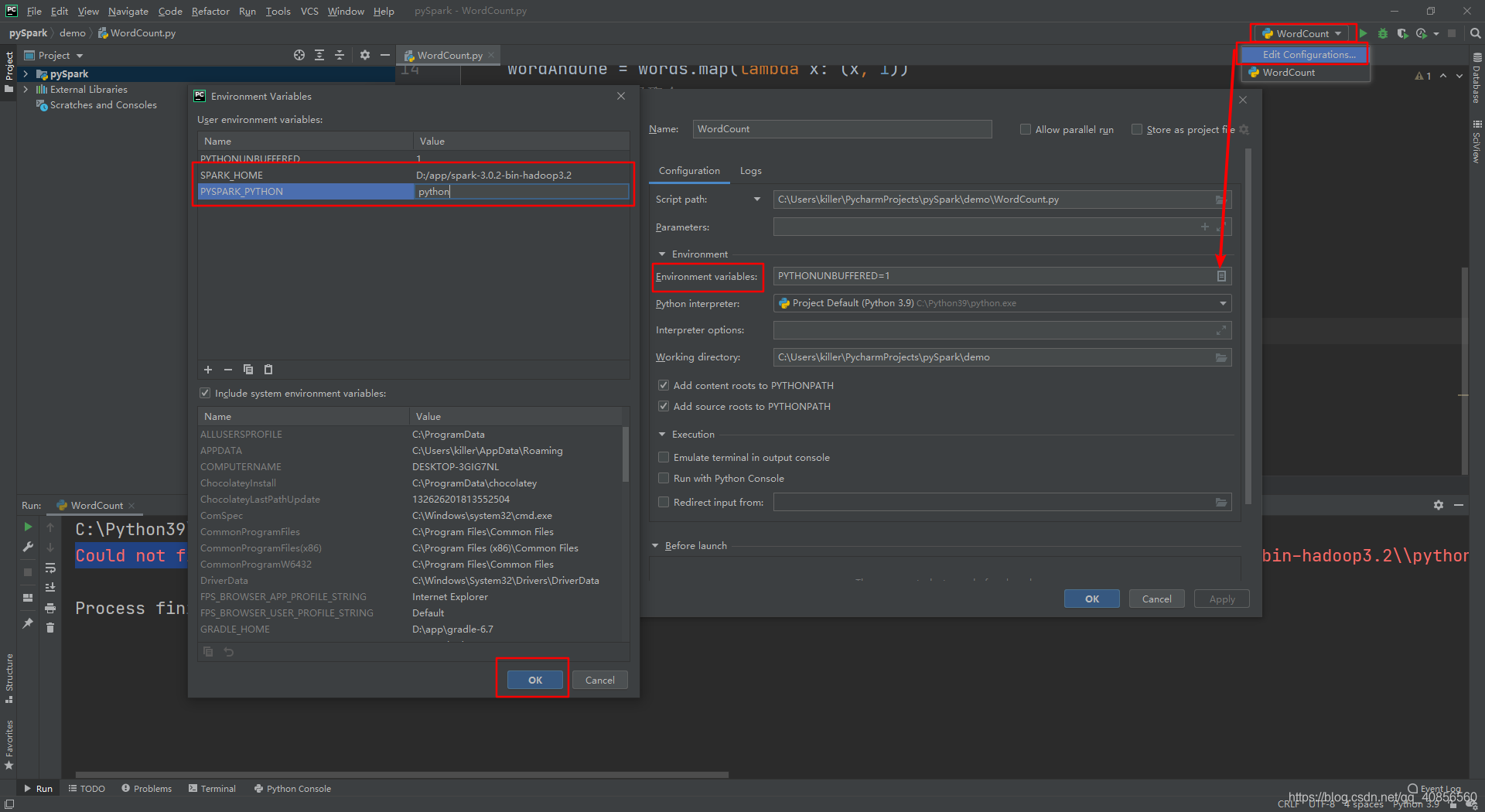Click run configuration dialog vertical scrollbar
This screenshot has height=812, width=1485.
(x=1248, y=326)
